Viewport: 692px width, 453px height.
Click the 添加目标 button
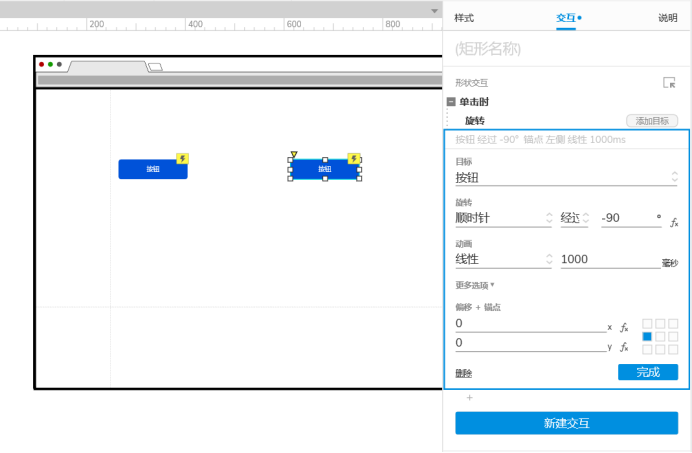[652, 121]
